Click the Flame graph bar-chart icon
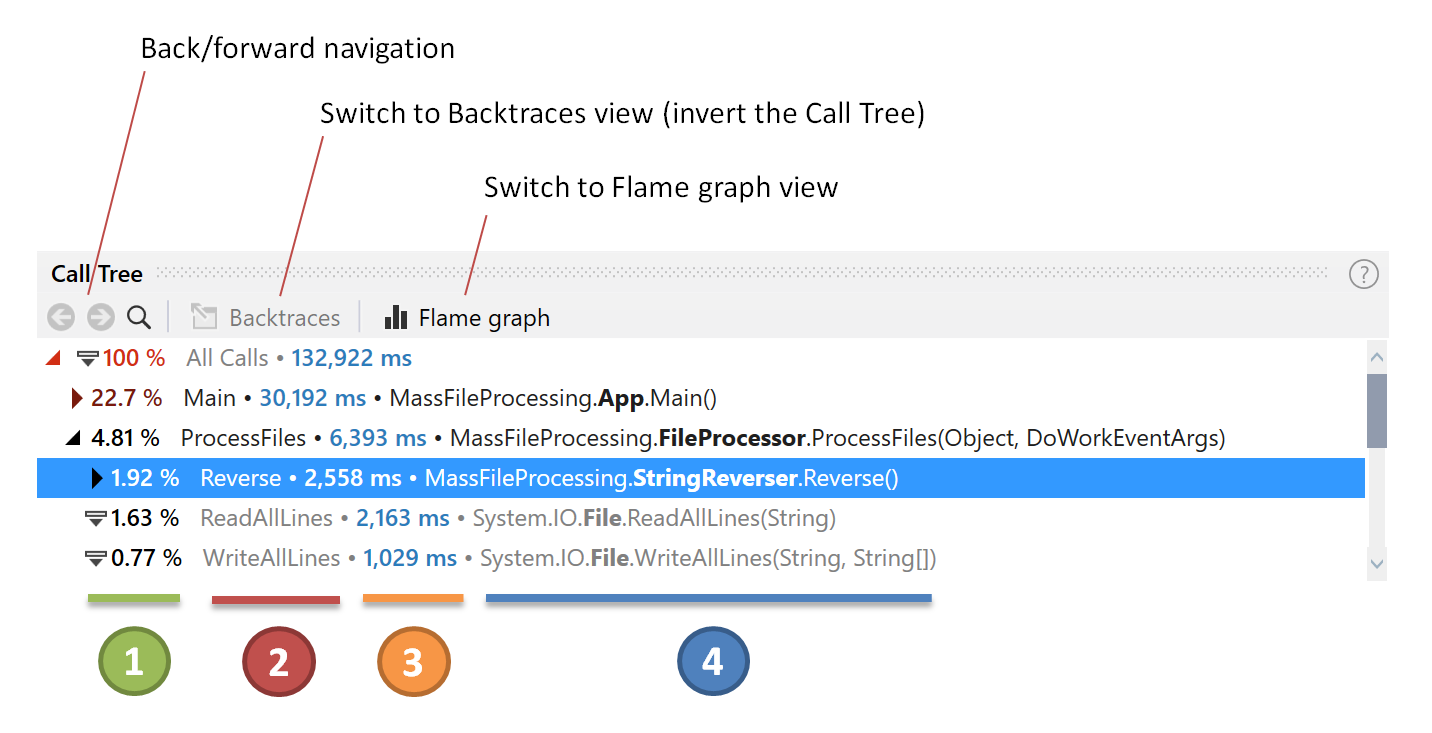Screen dimensions: 1432x733 tap(394, 317)
